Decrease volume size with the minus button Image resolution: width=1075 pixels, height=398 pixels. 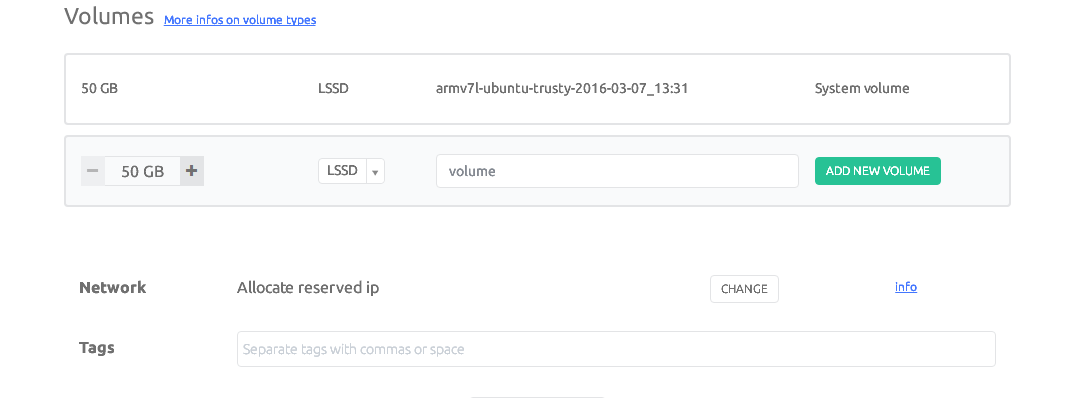pyautogui.click(x=93, y=171)
